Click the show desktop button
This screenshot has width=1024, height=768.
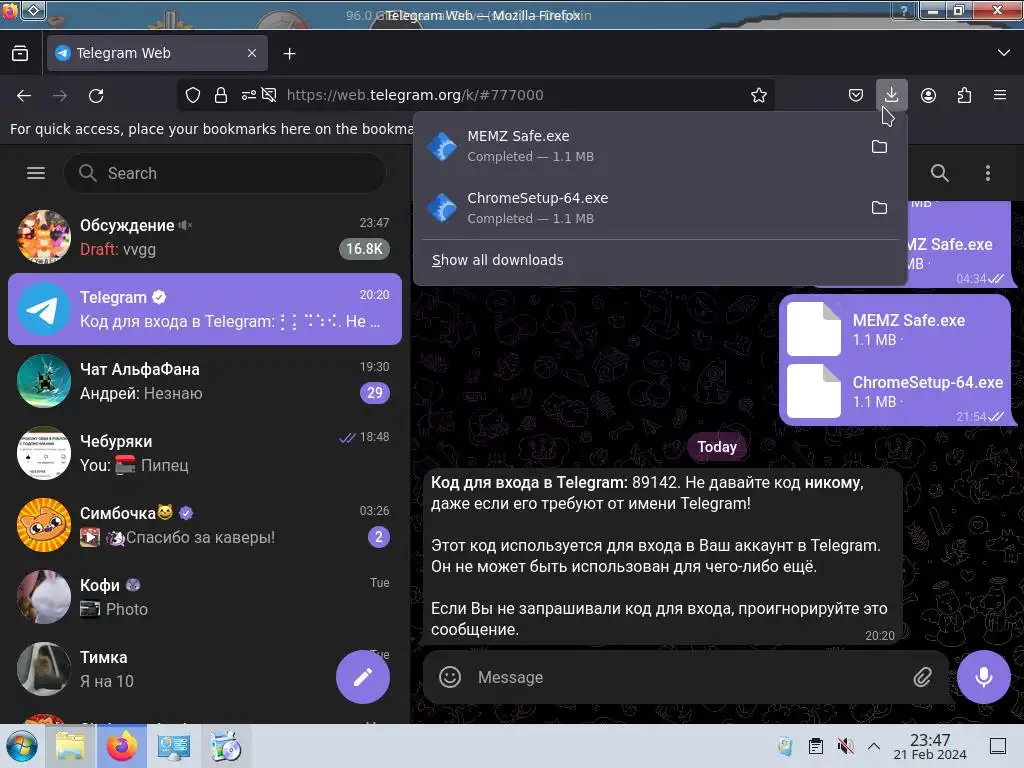click(998, 746)
